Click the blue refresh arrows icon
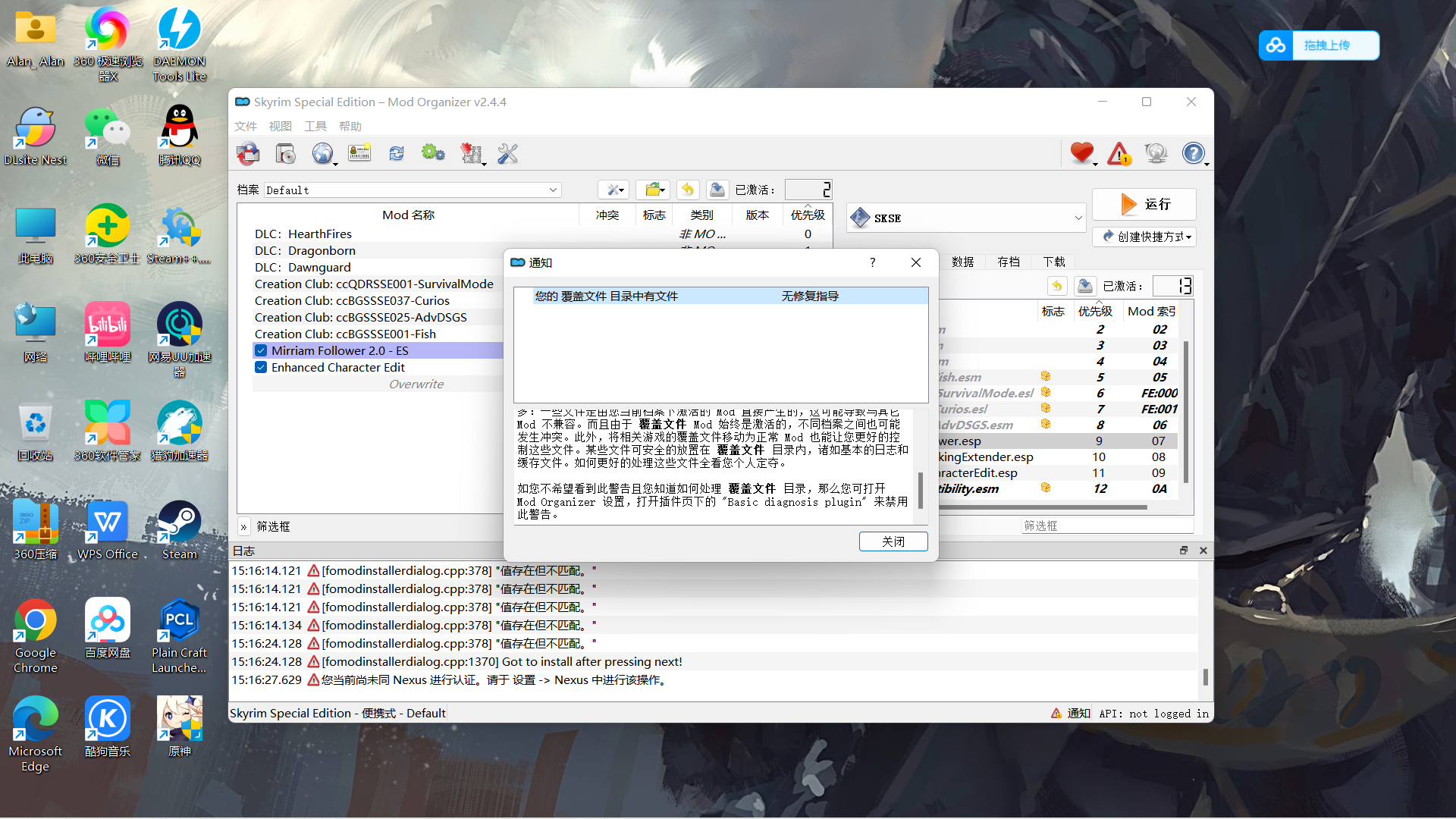Image resolution: width=1456 pixels, height=819 pixels. (397, 154)
